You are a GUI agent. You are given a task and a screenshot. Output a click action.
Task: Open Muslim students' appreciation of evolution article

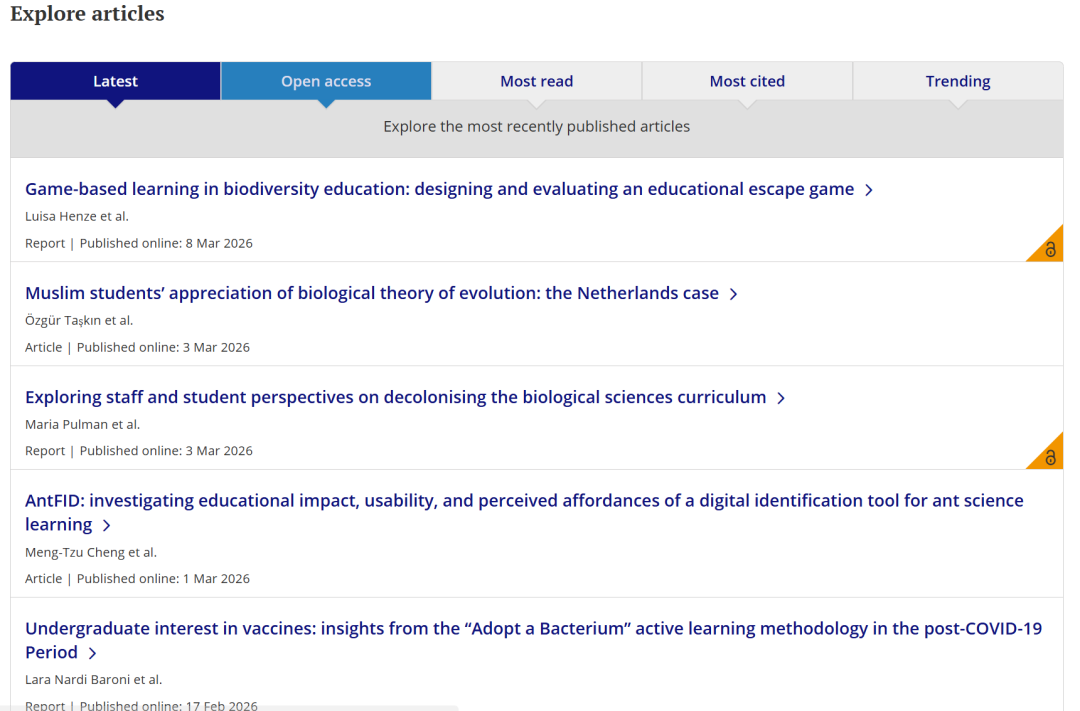(x=371, y=293)
